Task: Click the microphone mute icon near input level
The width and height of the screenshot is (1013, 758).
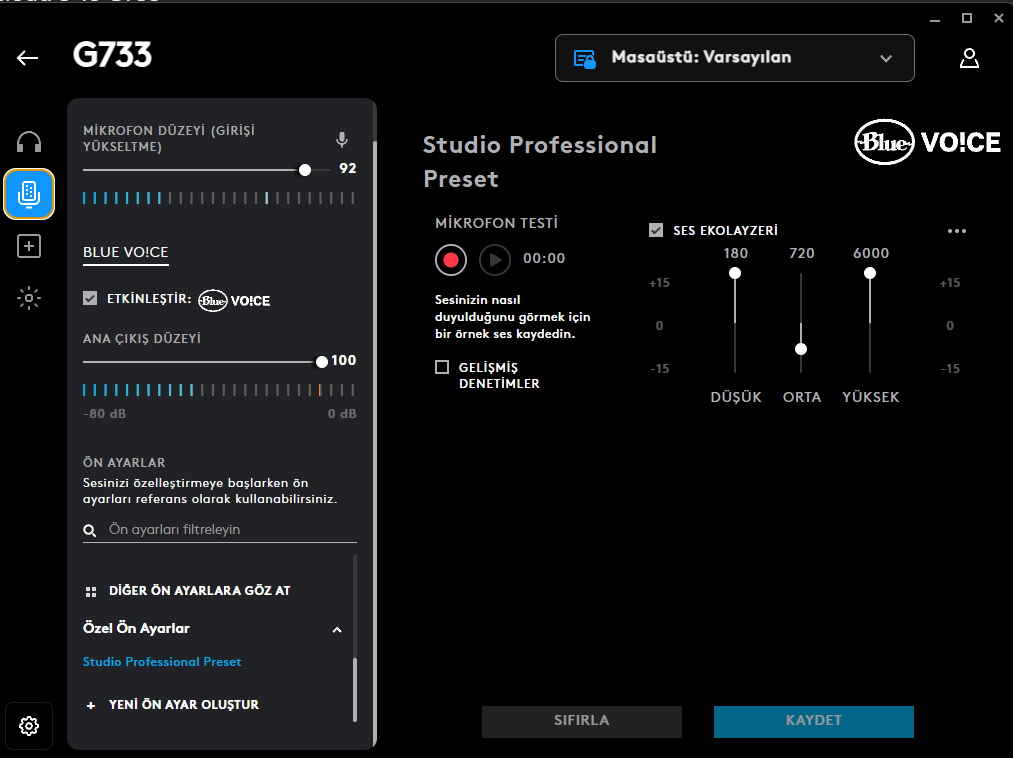Action: click(x=342, y=139)
